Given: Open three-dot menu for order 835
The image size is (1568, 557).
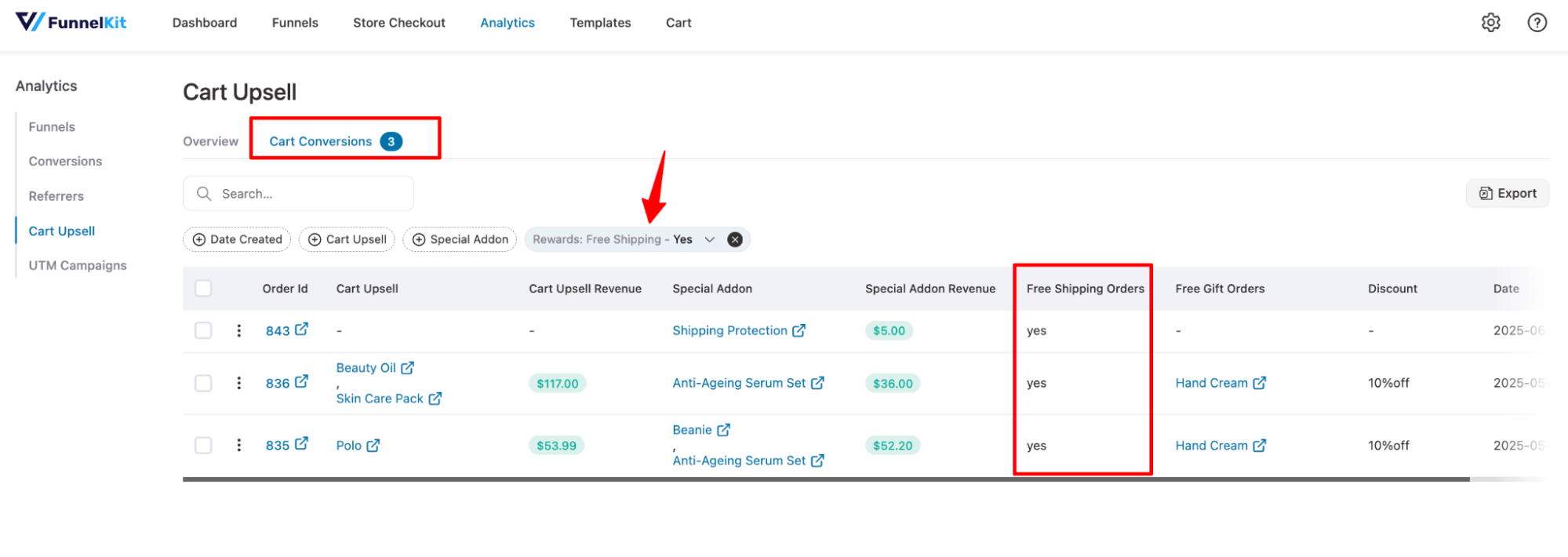Looking at the screenshot, I should 238,446.
